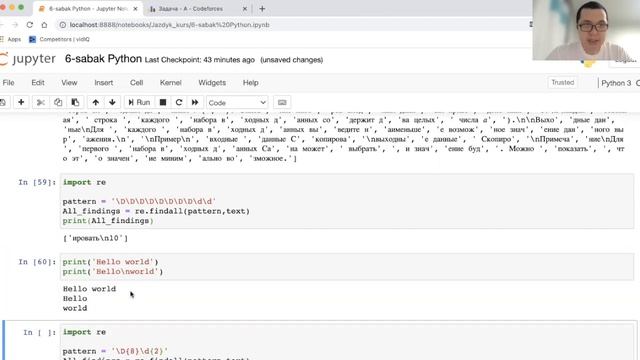The width and height of the screenshot is (640, 360).
Task: Run the selected cell
Action: (x=139, y=102)
